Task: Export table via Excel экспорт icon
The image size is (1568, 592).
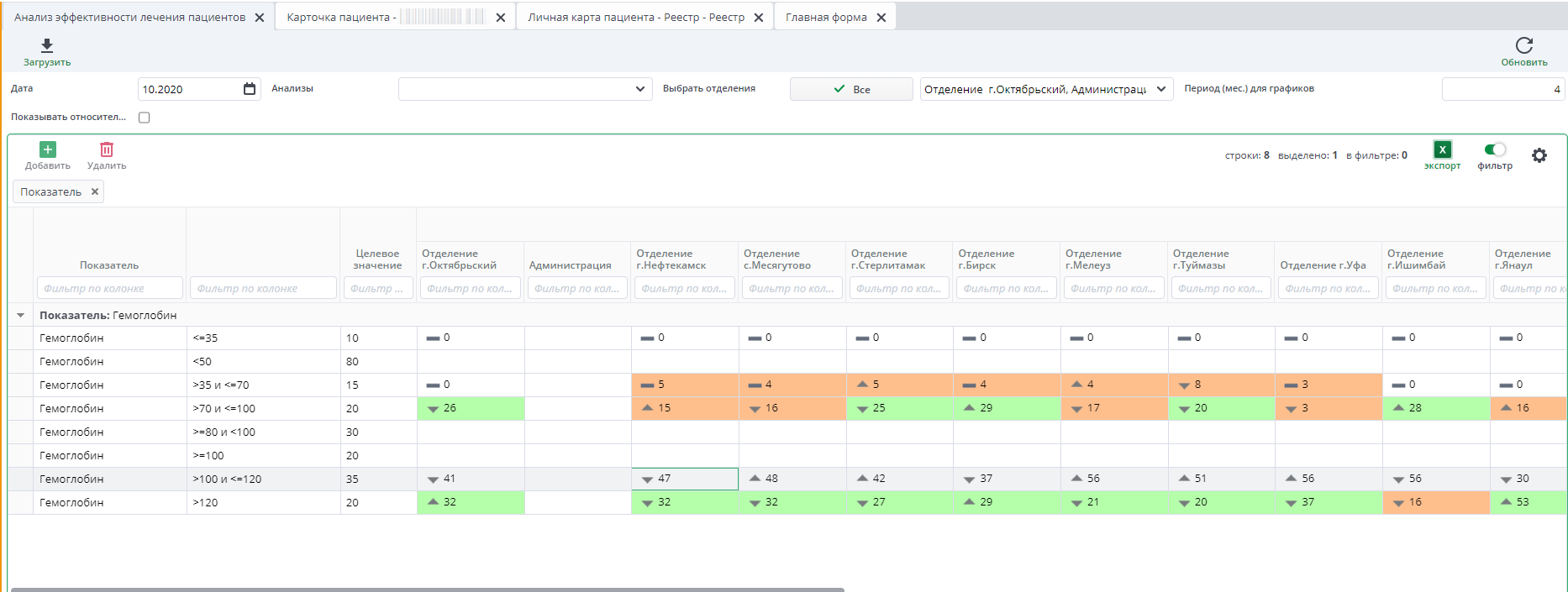Action: click(x=1442, y=149)
